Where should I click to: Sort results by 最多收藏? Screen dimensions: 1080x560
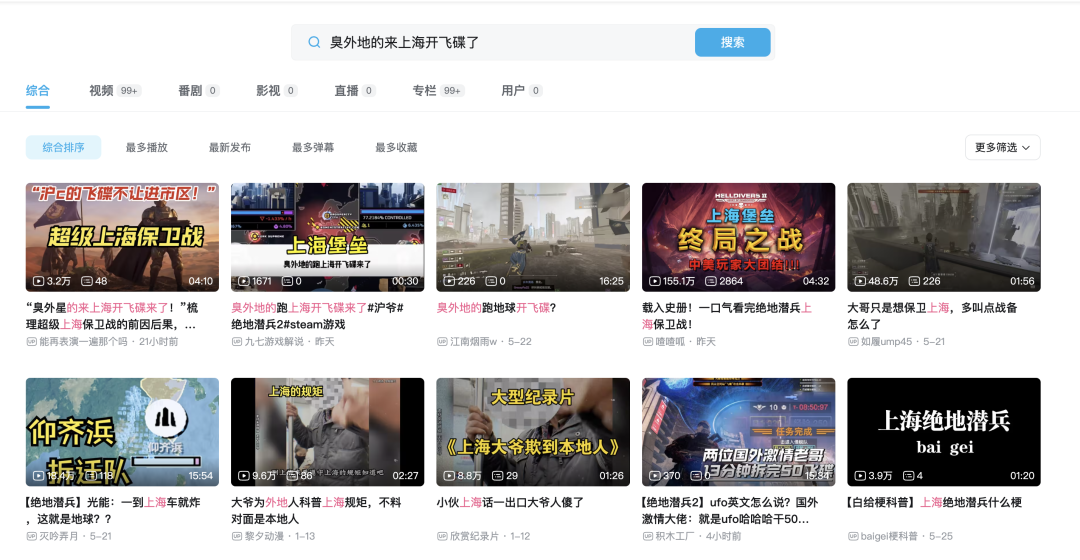396,147
